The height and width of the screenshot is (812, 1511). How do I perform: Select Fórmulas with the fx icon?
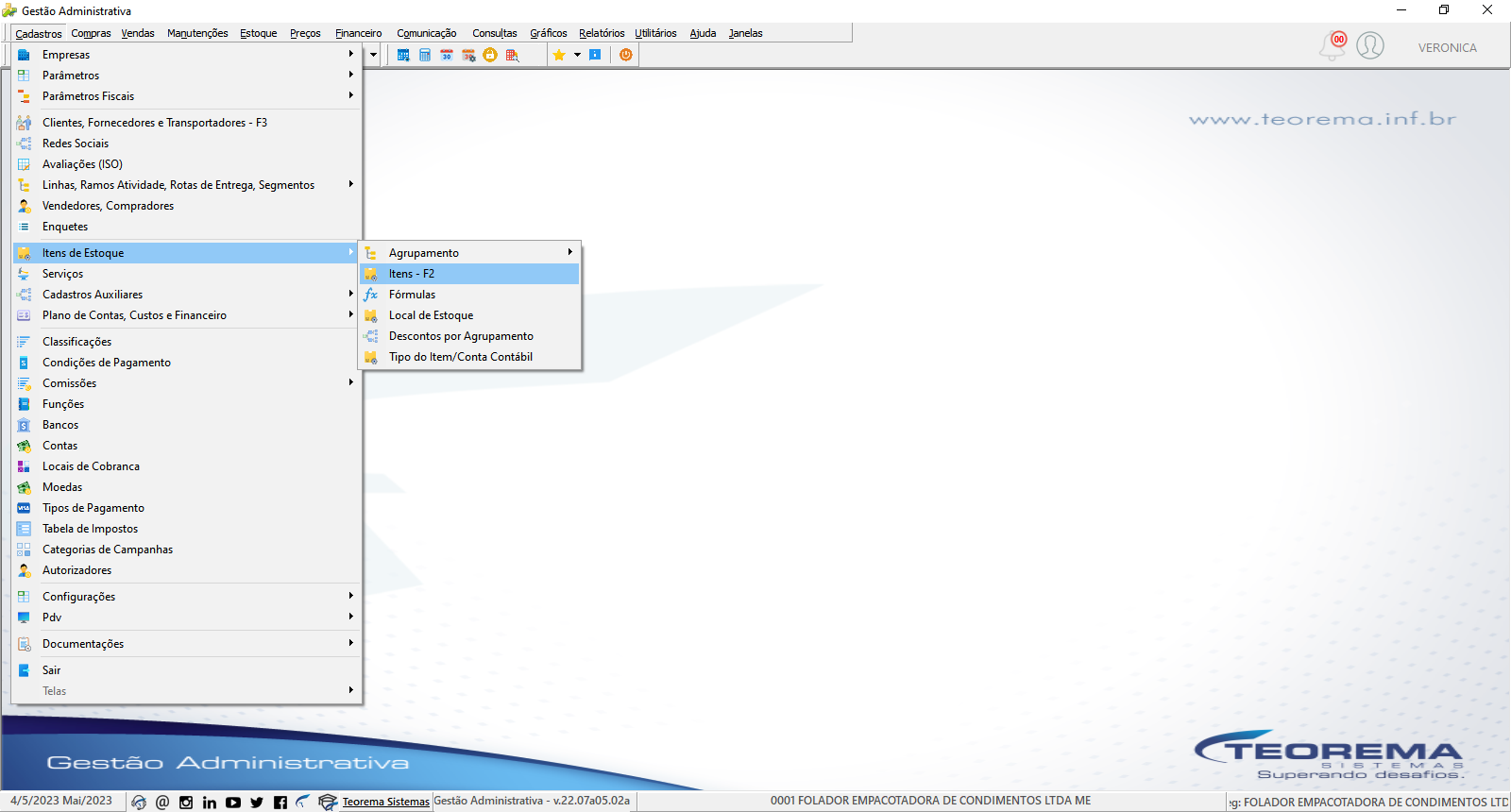point(469,295)
